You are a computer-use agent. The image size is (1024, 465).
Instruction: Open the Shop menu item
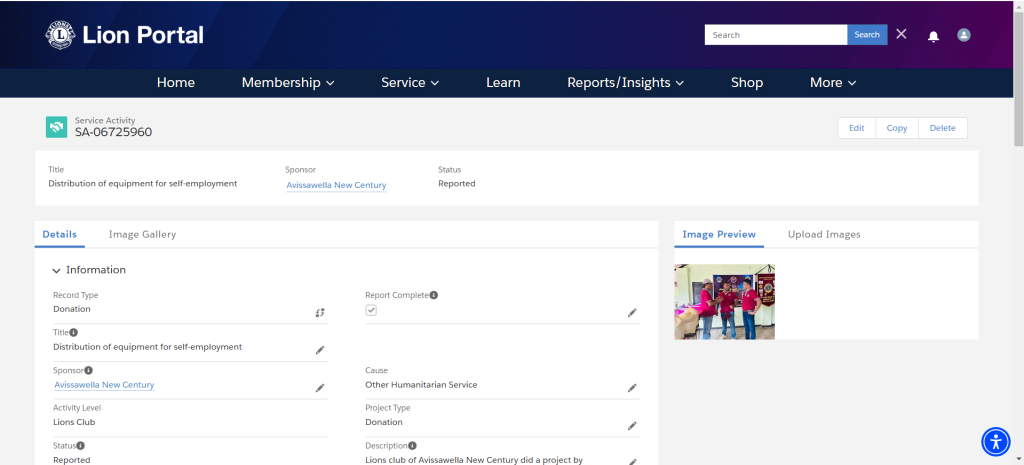point(747,83)
